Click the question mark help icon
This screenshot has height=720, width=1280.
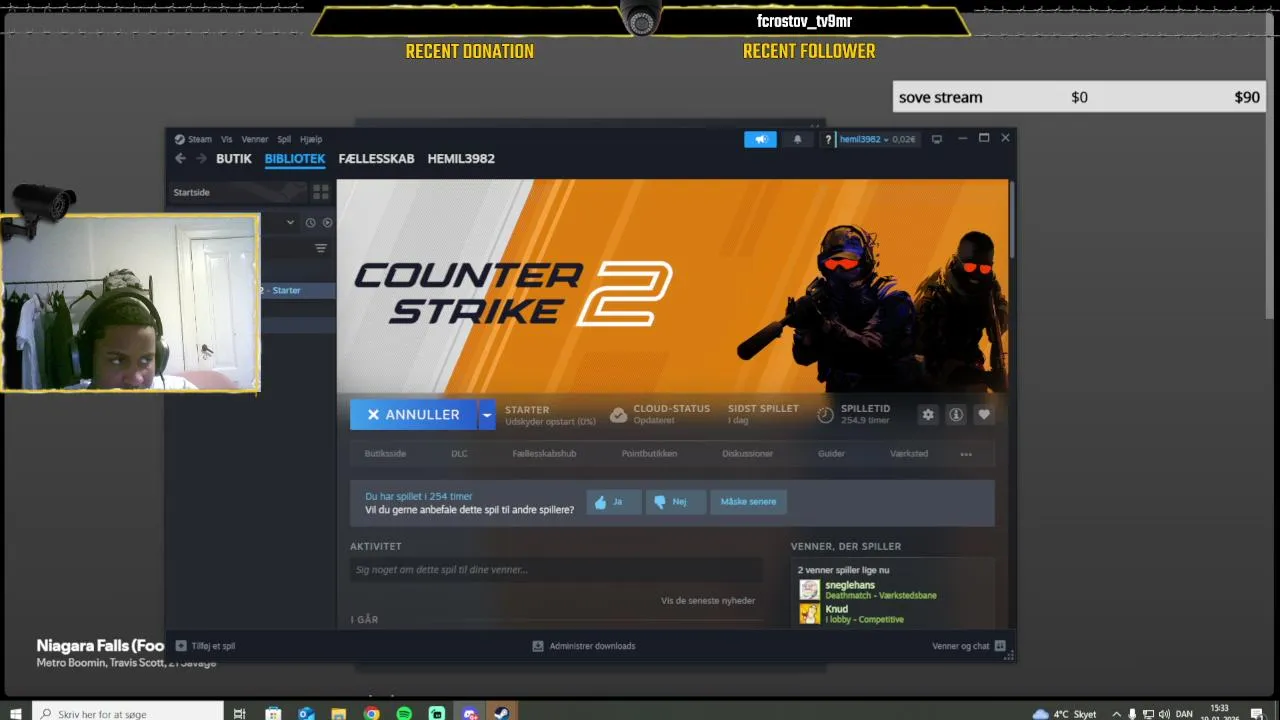point(828,139)
